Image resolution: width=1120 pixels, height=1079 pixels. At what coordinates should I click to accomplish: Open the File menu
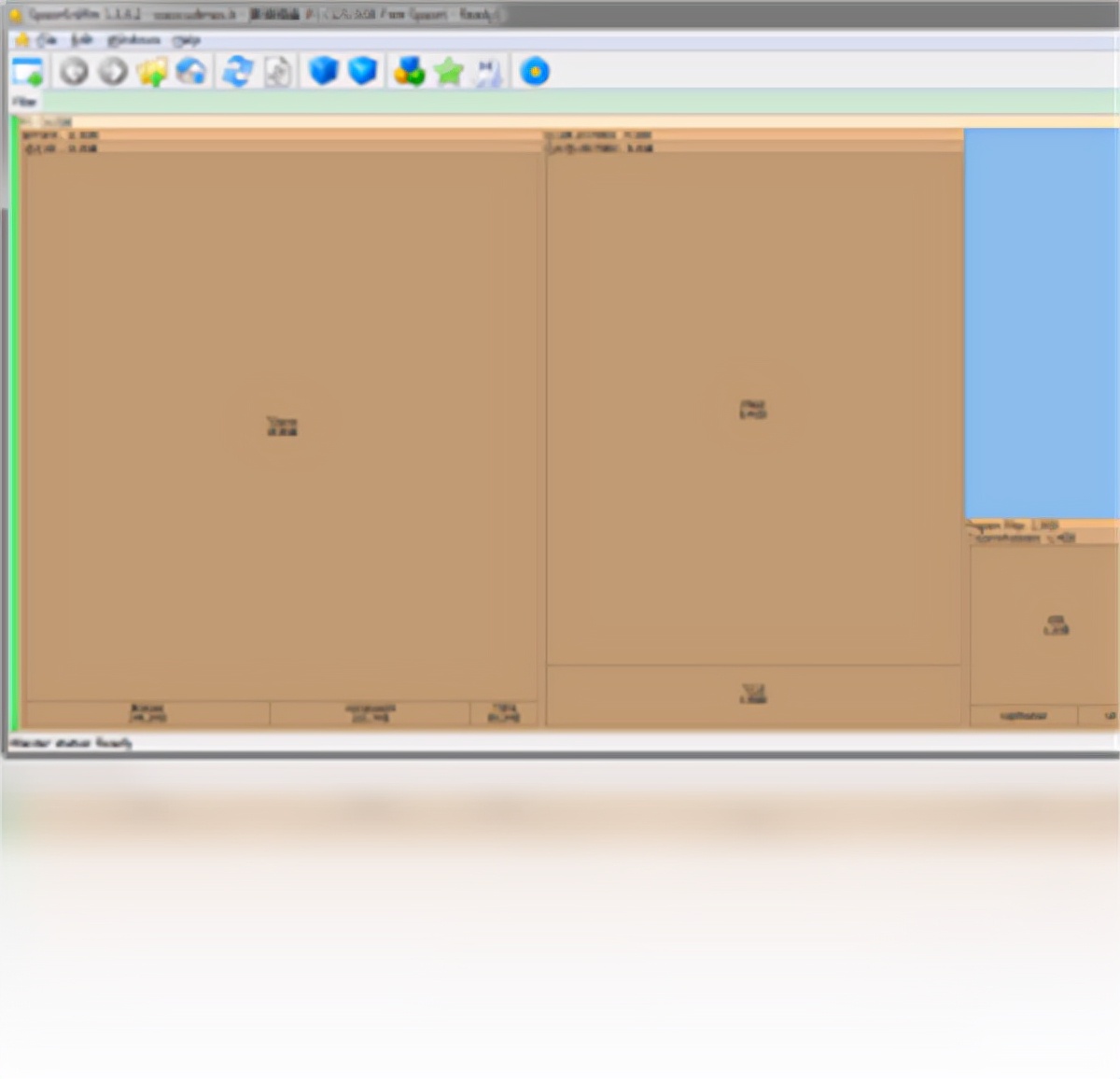(x=48, y=40)
